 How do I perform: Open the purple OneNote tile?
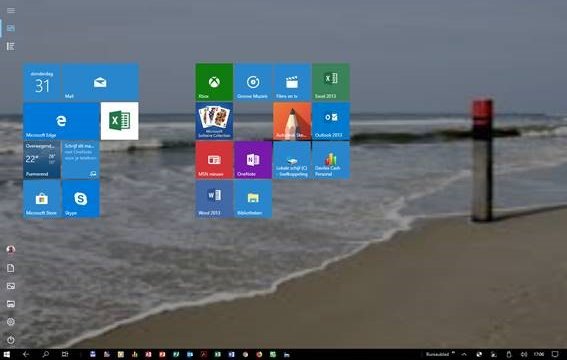tap(253, 160)
